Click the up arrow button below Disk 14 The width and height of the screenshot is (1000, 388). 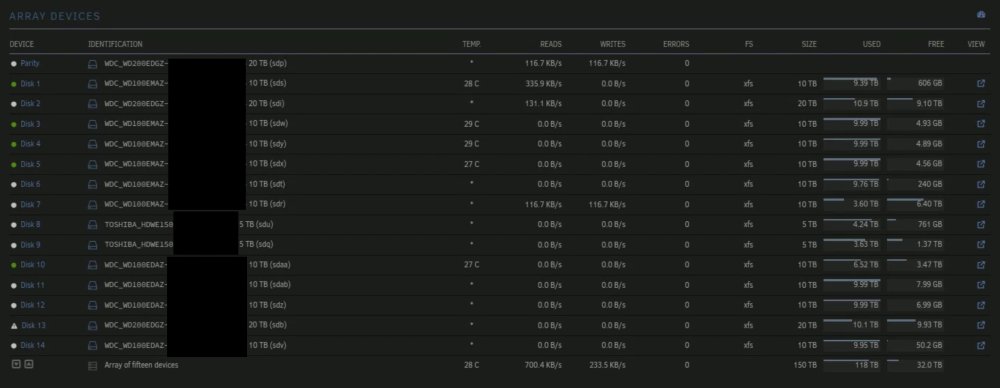pyautogui.click(x=28, y=364)
